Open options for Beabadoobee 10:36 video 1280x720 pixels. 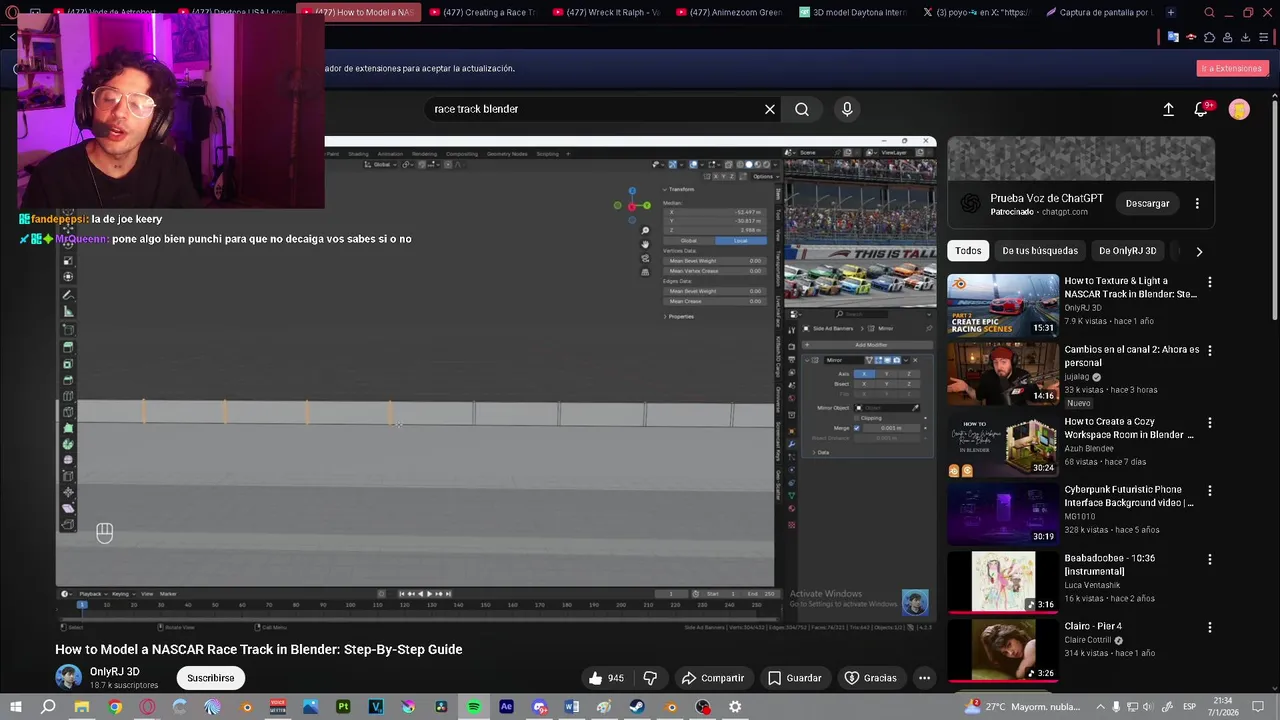click(1210, 559)
